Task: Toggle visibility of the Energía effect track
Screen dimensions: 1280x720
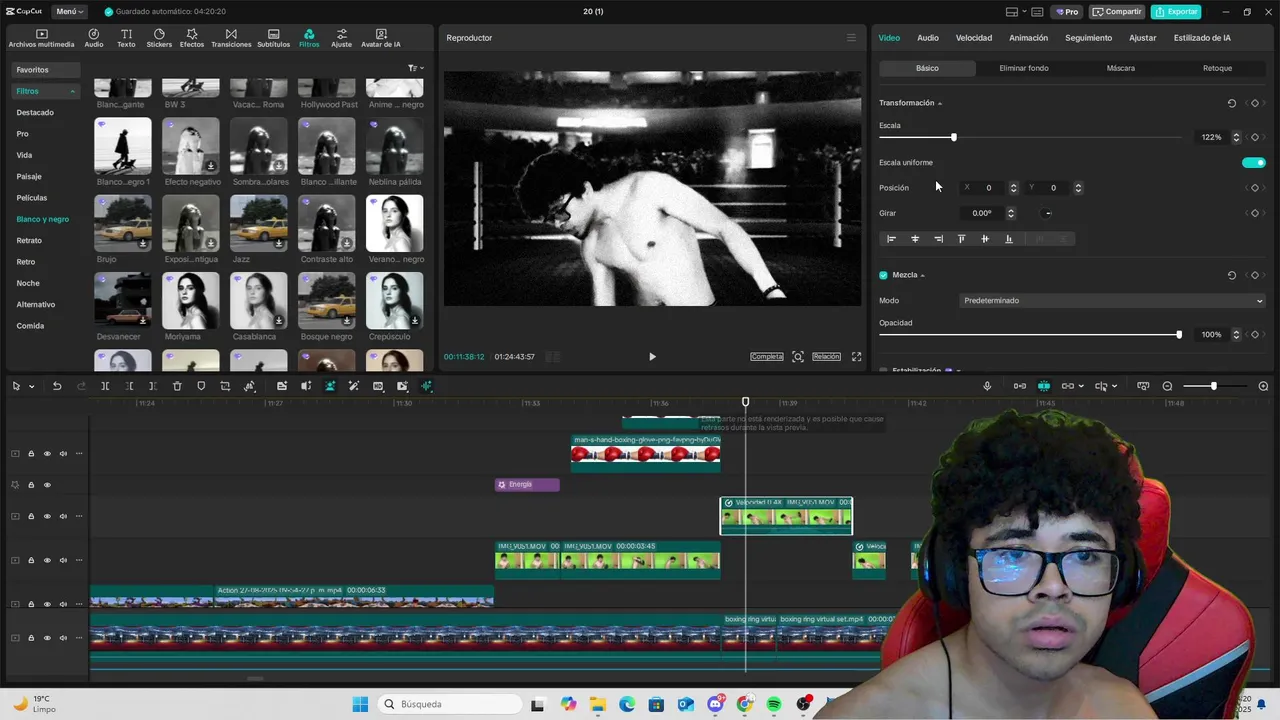Action: [47, 485]
